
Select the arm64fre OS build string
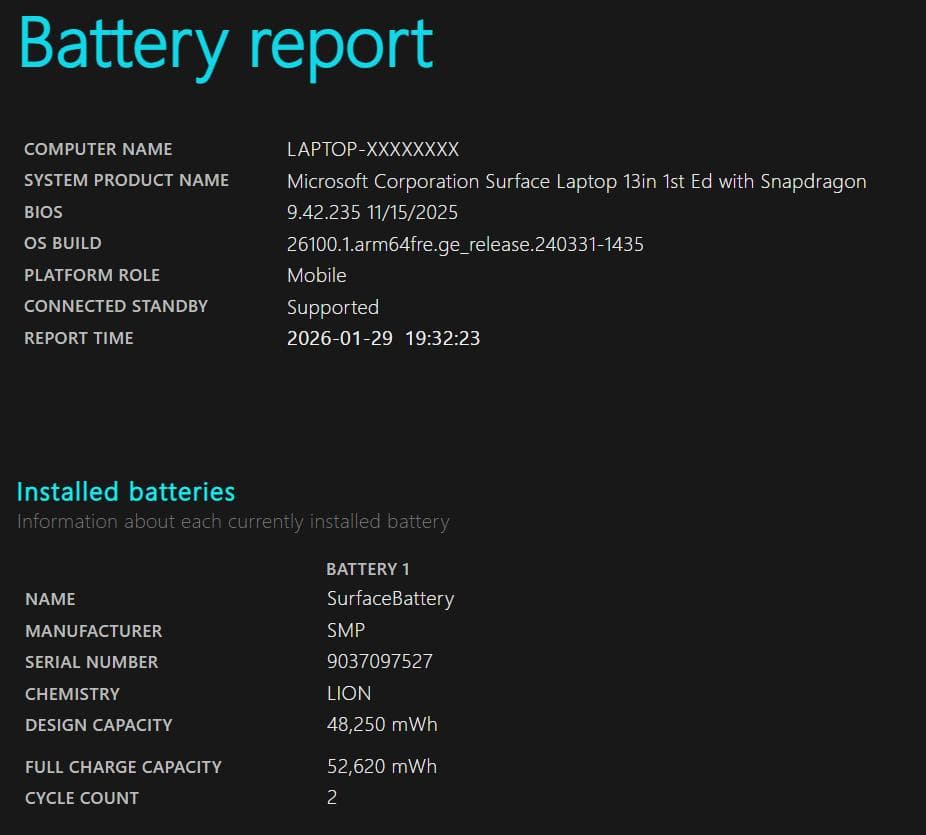pyautogui.click(x=465, y=244)
